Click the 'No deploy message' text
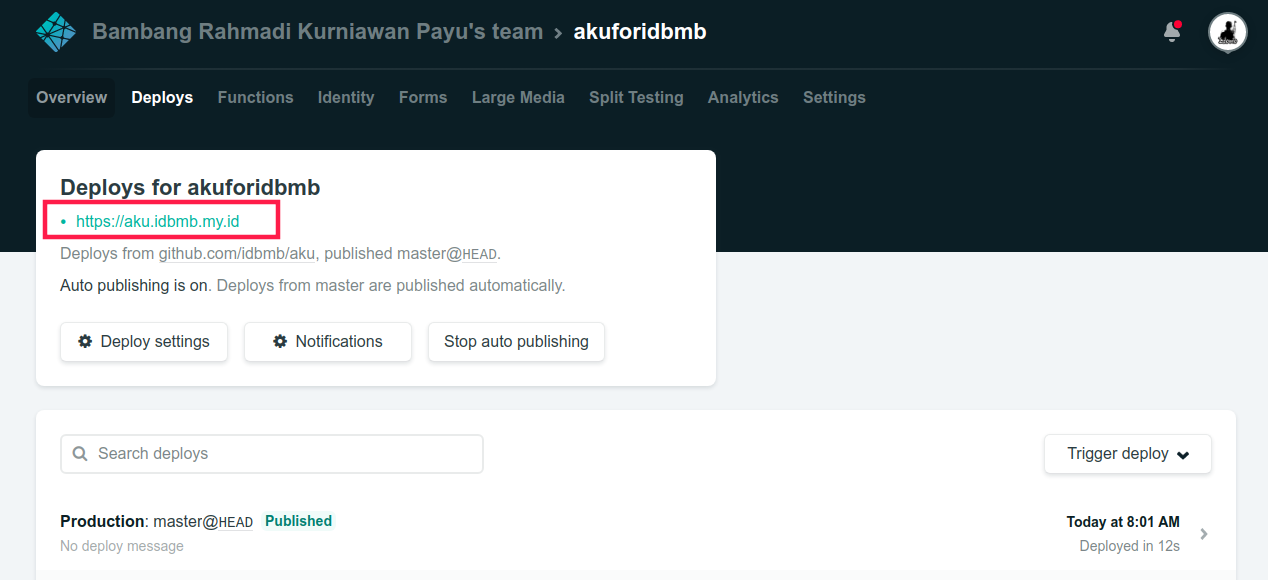The width and height of the screenshot is (1268, 580). (x=122, y=546)
